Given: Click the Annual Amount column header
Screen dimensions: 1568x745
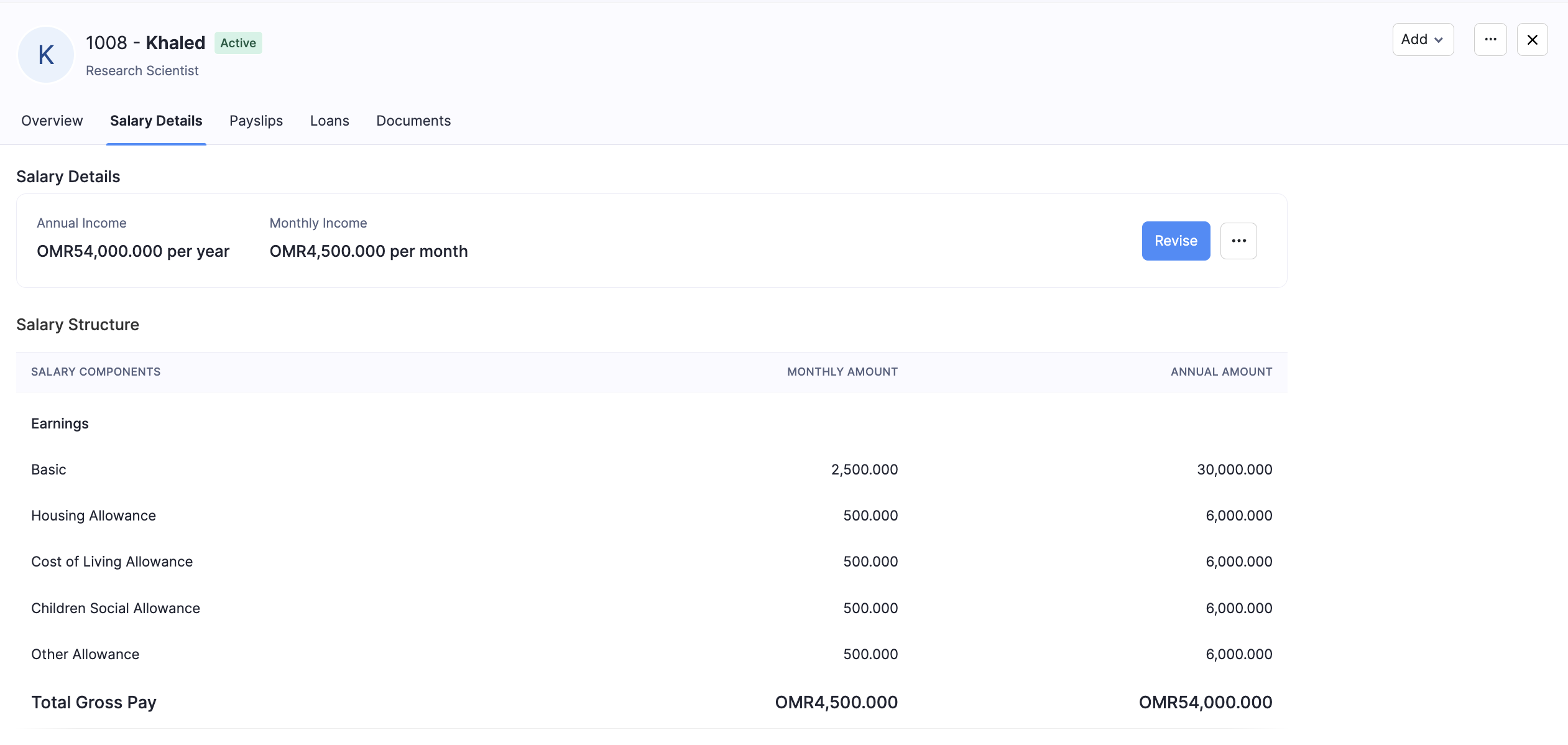Looking at the screenshot, I should [x=1221, y=372].
